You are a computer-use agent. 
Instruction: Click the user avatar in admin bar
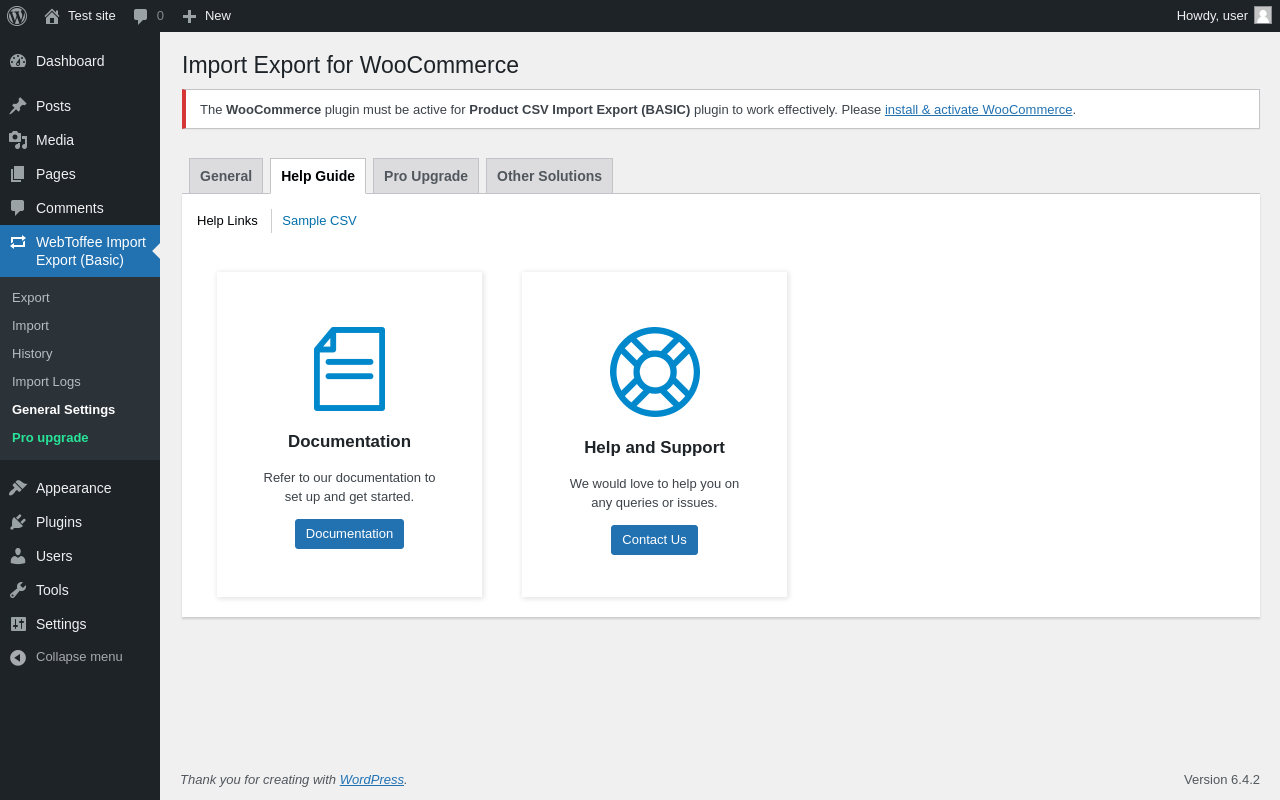click(x=1263, y=15)
